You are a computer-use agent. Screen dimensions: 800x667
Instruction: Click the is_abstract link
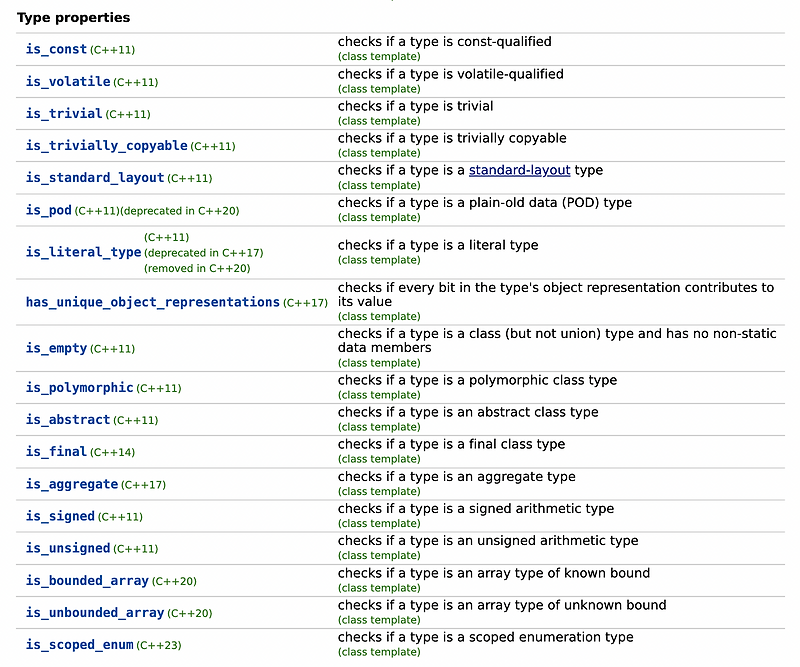pos(67,419)
